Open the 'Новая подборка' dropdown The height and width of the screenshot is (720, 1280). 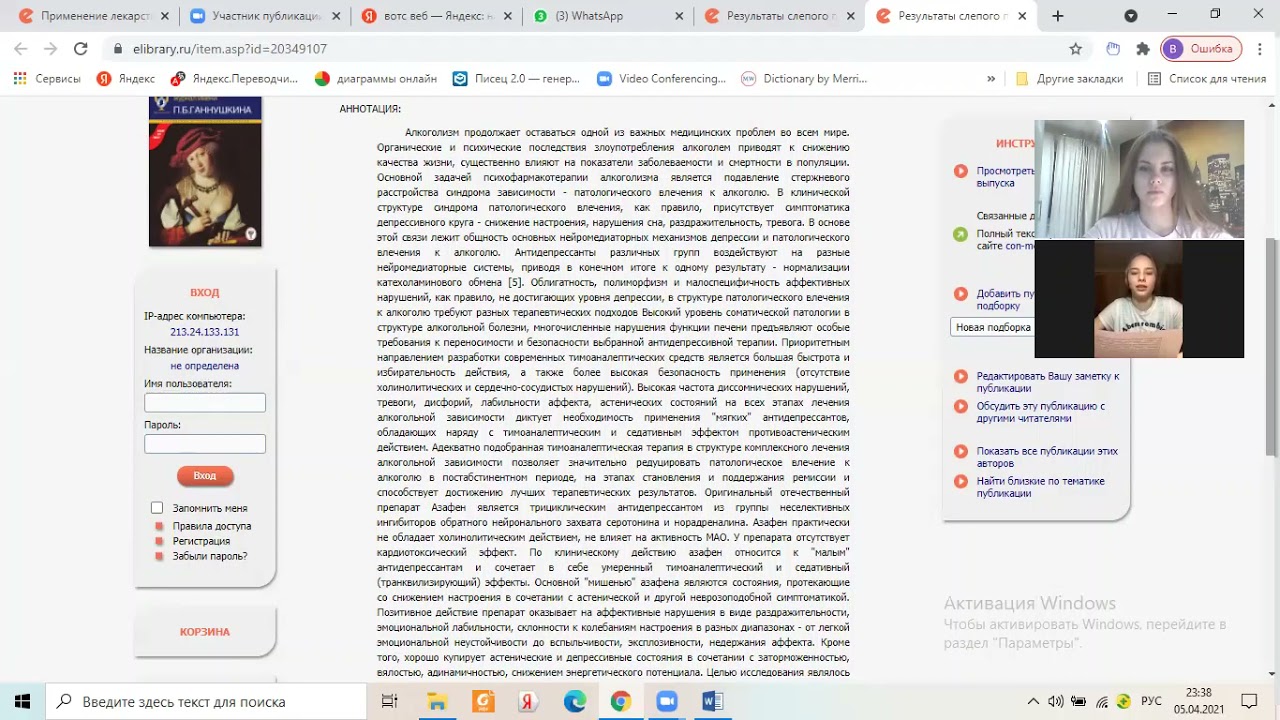click(x=992, y=327)
